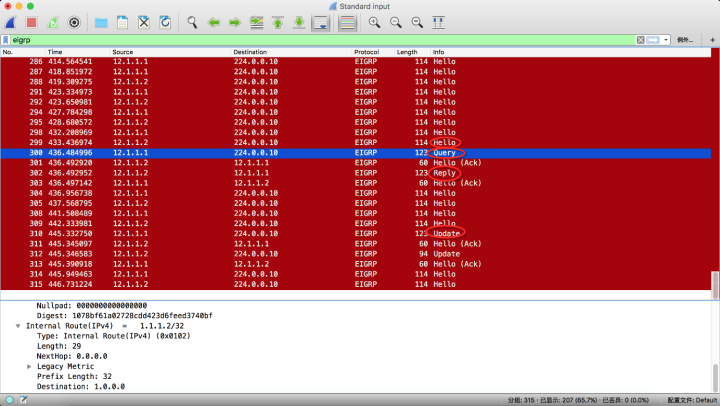
Task: Sort by the Length column header
Action: [413, 52]
